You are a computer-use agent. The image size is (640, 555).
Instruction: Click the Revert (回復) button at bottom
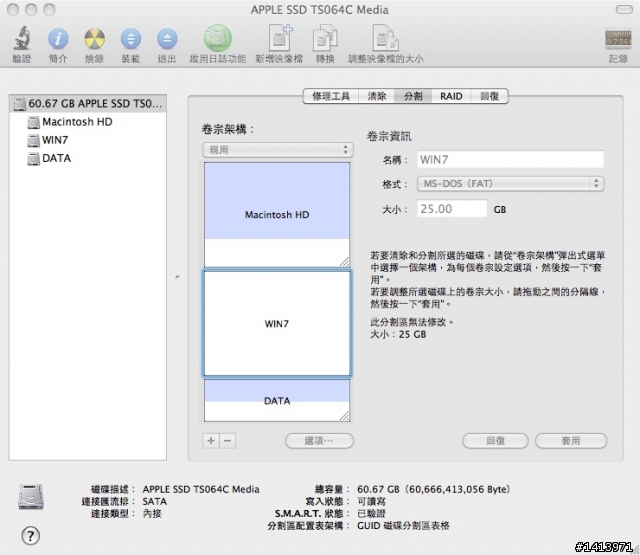[x=495, y=441]
